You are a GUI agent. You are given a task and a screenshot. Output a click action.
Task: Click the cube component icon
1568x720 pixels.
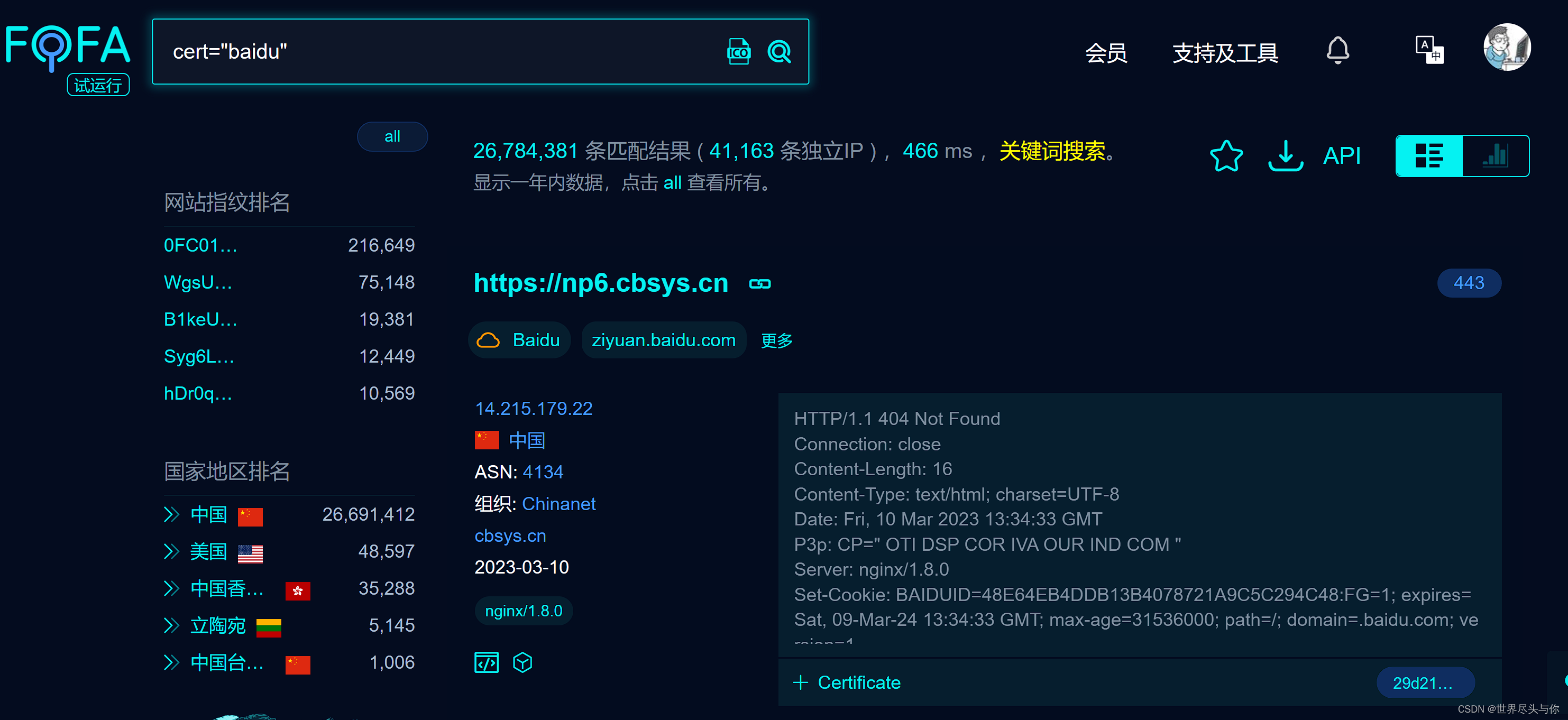click(522, 662)
